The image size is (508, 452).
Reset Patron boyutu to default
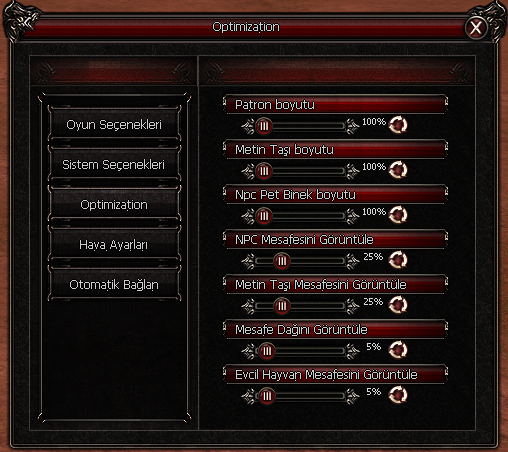pos(398,125)
